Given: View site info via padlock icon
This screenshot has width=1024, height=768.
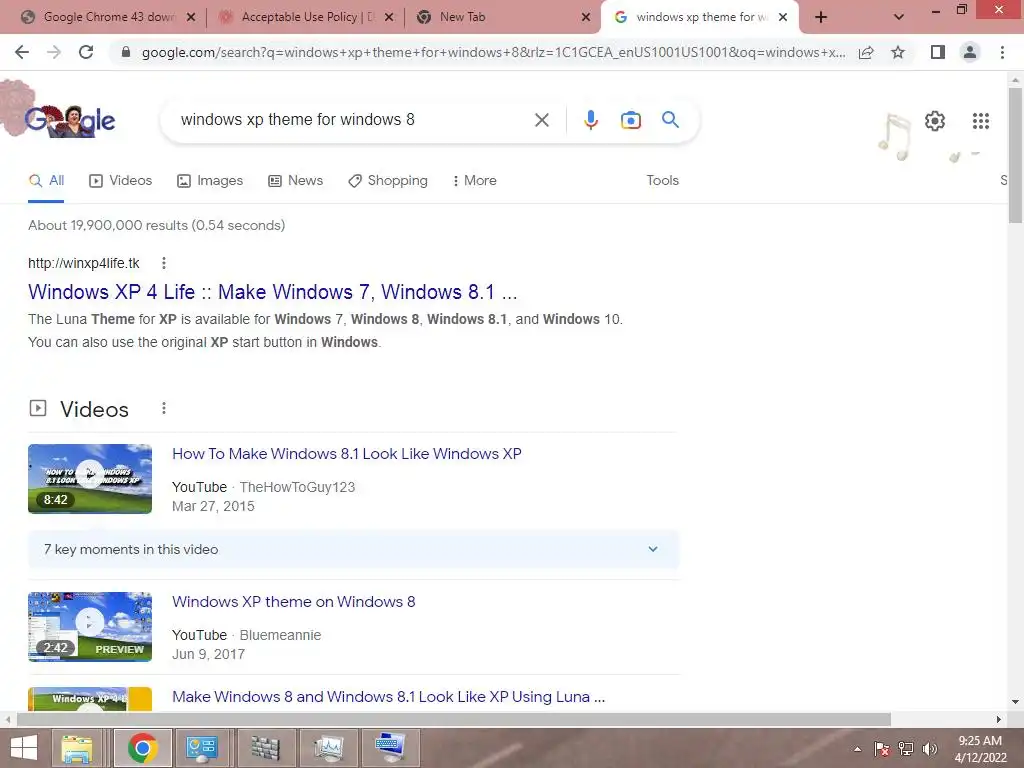Looking at the screenshot, I should point(126,52).
